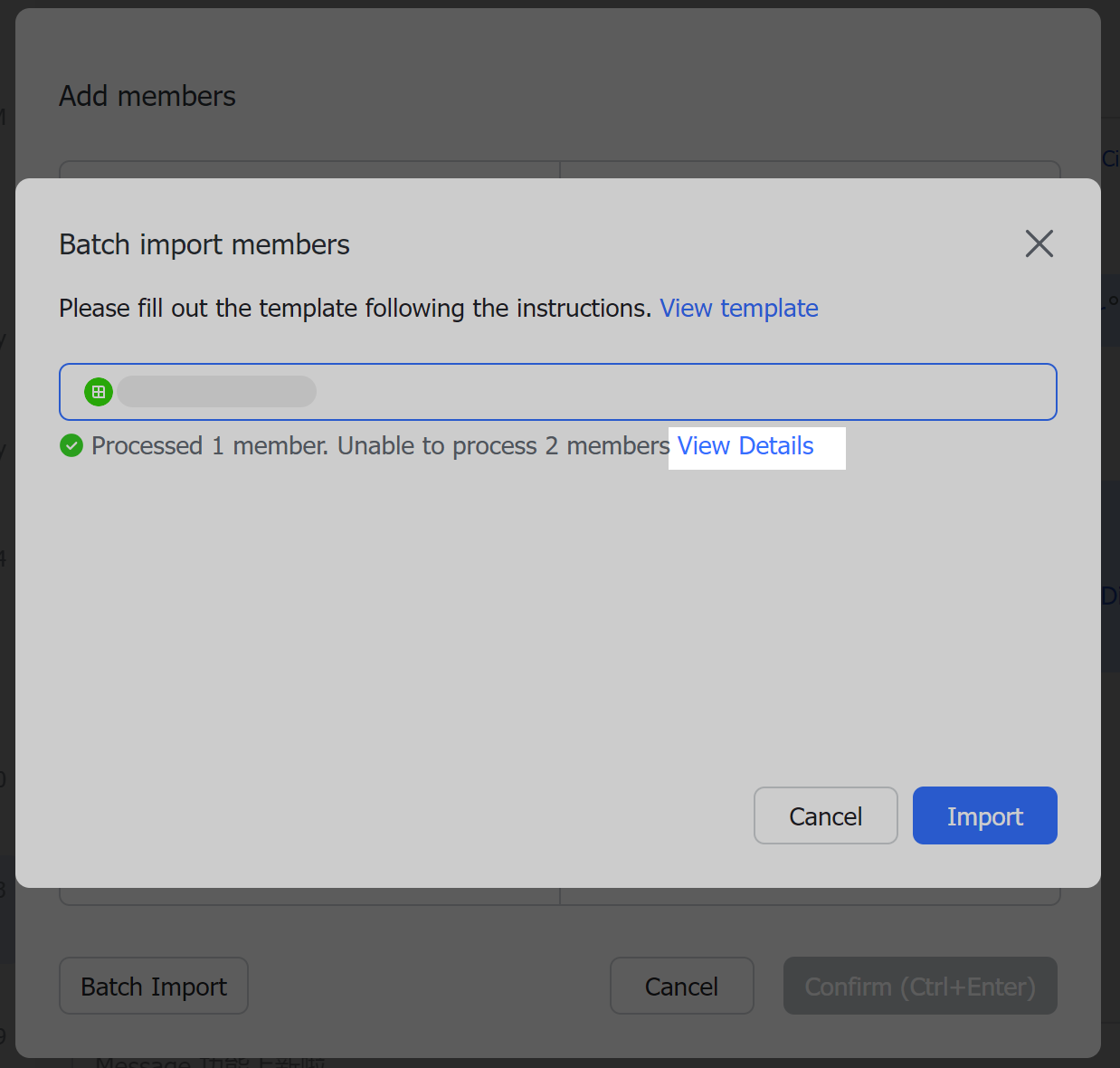This screenshot has width=1120, height=1068.
Task: Click the circular green import status badge
Action: coord(71,445)
